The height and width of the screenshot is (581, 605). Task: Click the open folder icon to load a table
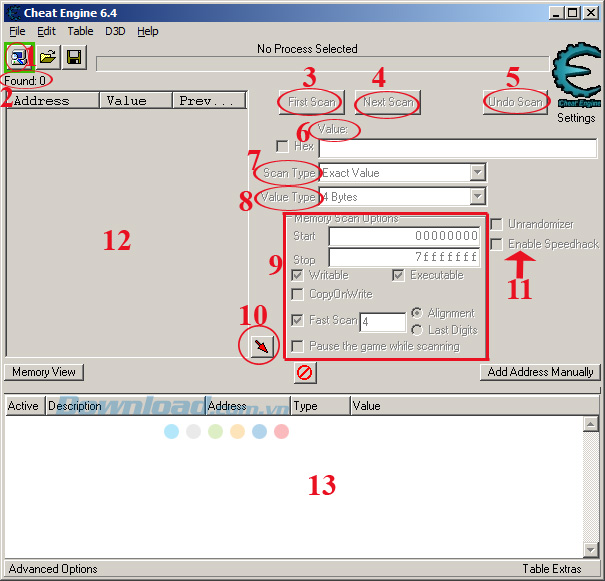(x=48, y=57)
